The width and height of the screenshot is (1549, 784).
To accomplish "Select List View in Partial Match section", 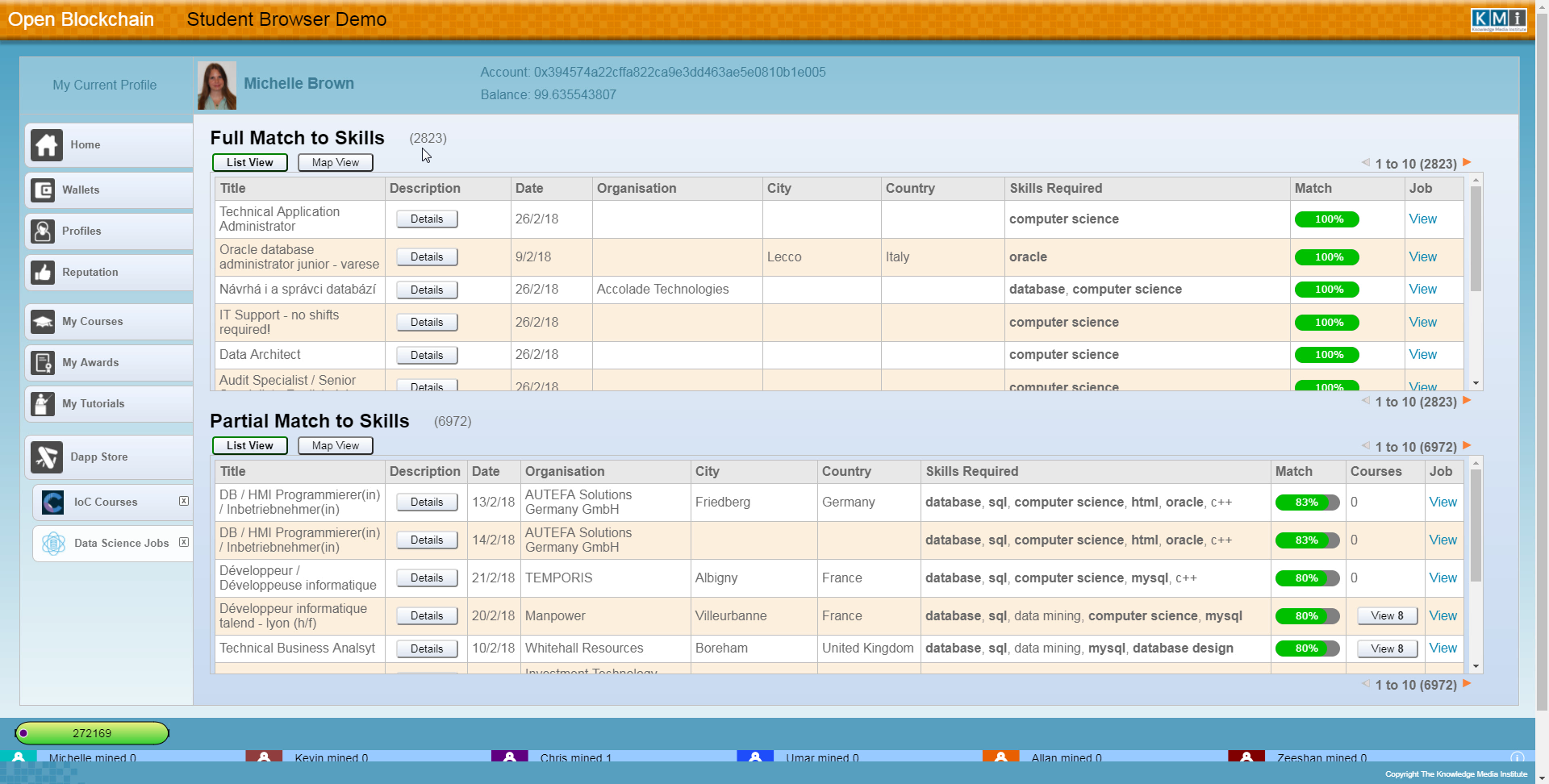I will (250, 446).
